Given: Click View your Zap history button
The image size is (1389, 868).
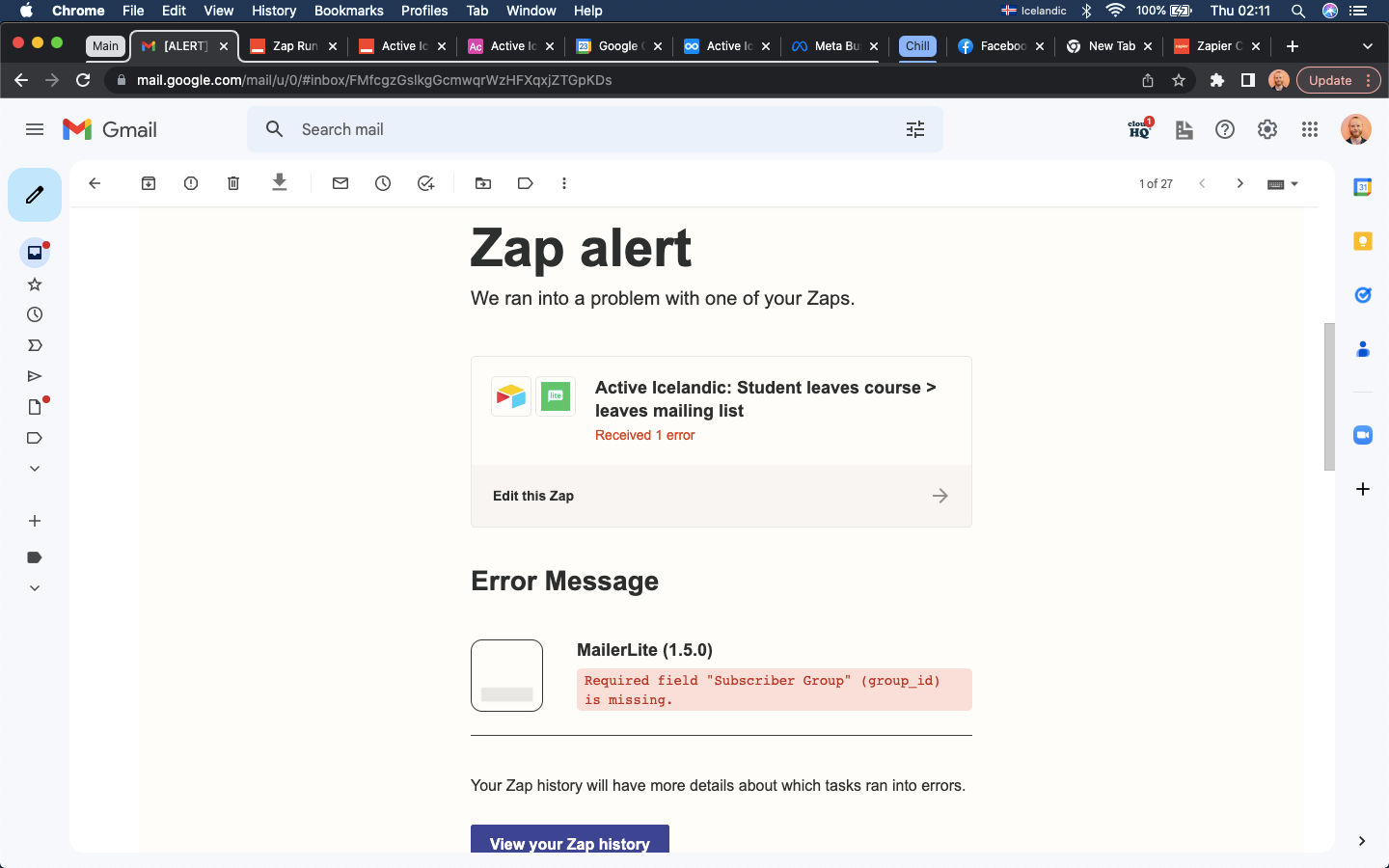Looking at the screenshot, I should 570,840.
